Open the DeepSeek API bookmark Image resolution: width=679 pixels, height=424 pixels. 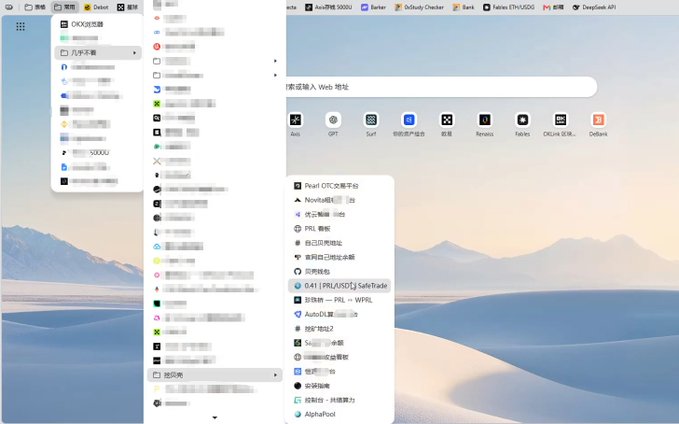pyautogui.click(x=594, y=7)
